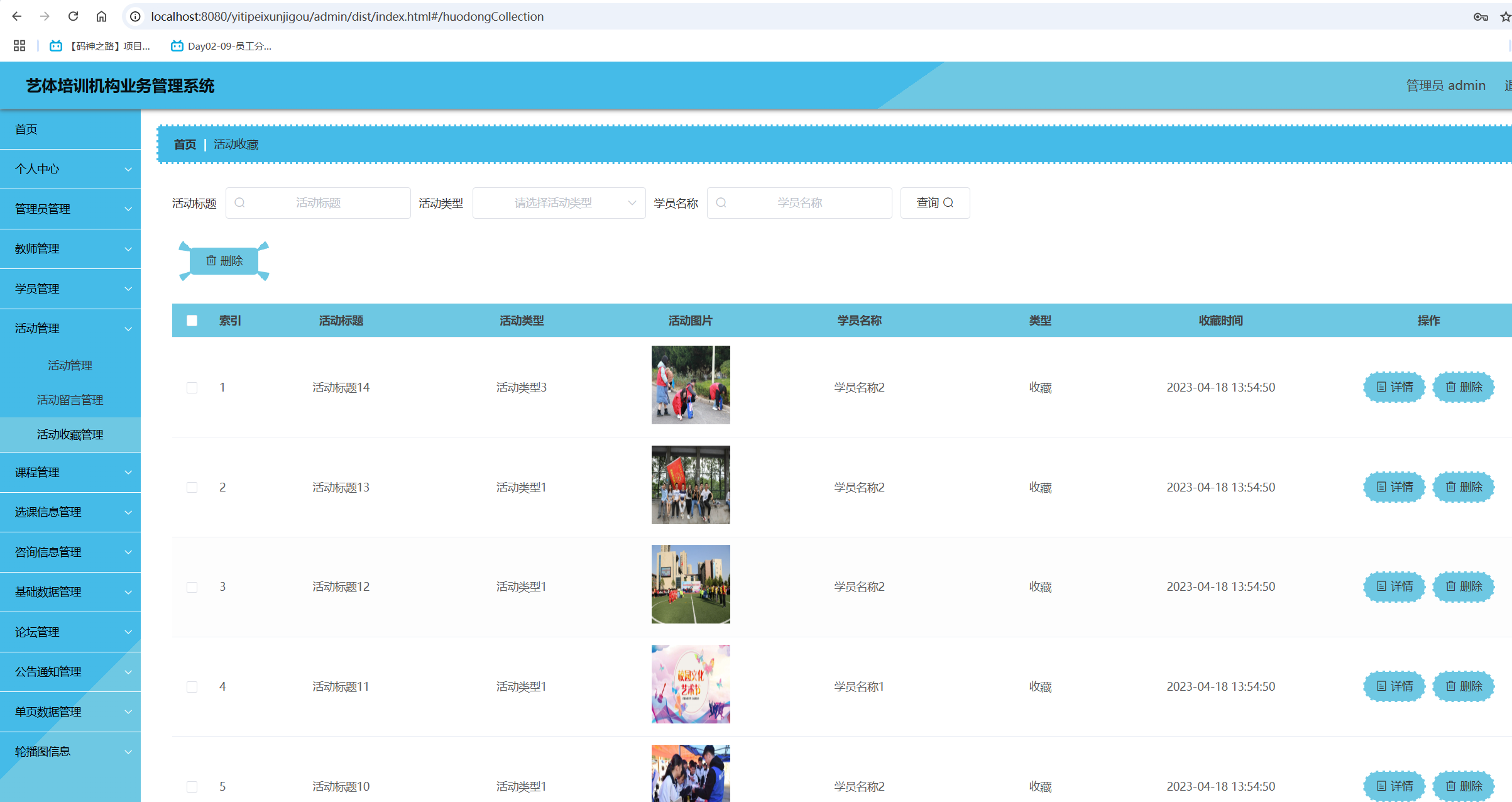The image size is (1512, 802).
Task: Click the 收藏时间 column header
Action: [1220, 321]
